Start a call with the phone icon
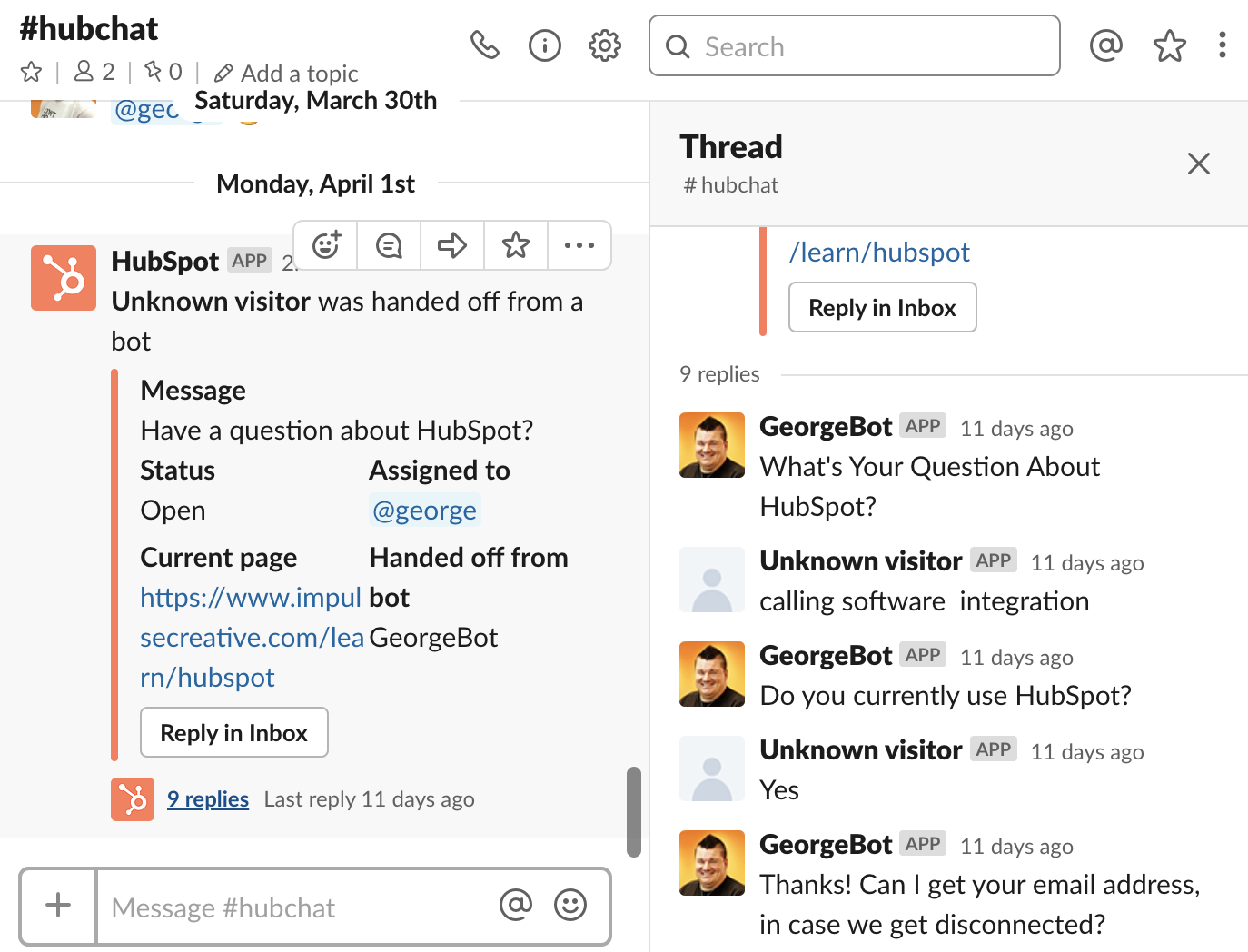 [484, 45]
